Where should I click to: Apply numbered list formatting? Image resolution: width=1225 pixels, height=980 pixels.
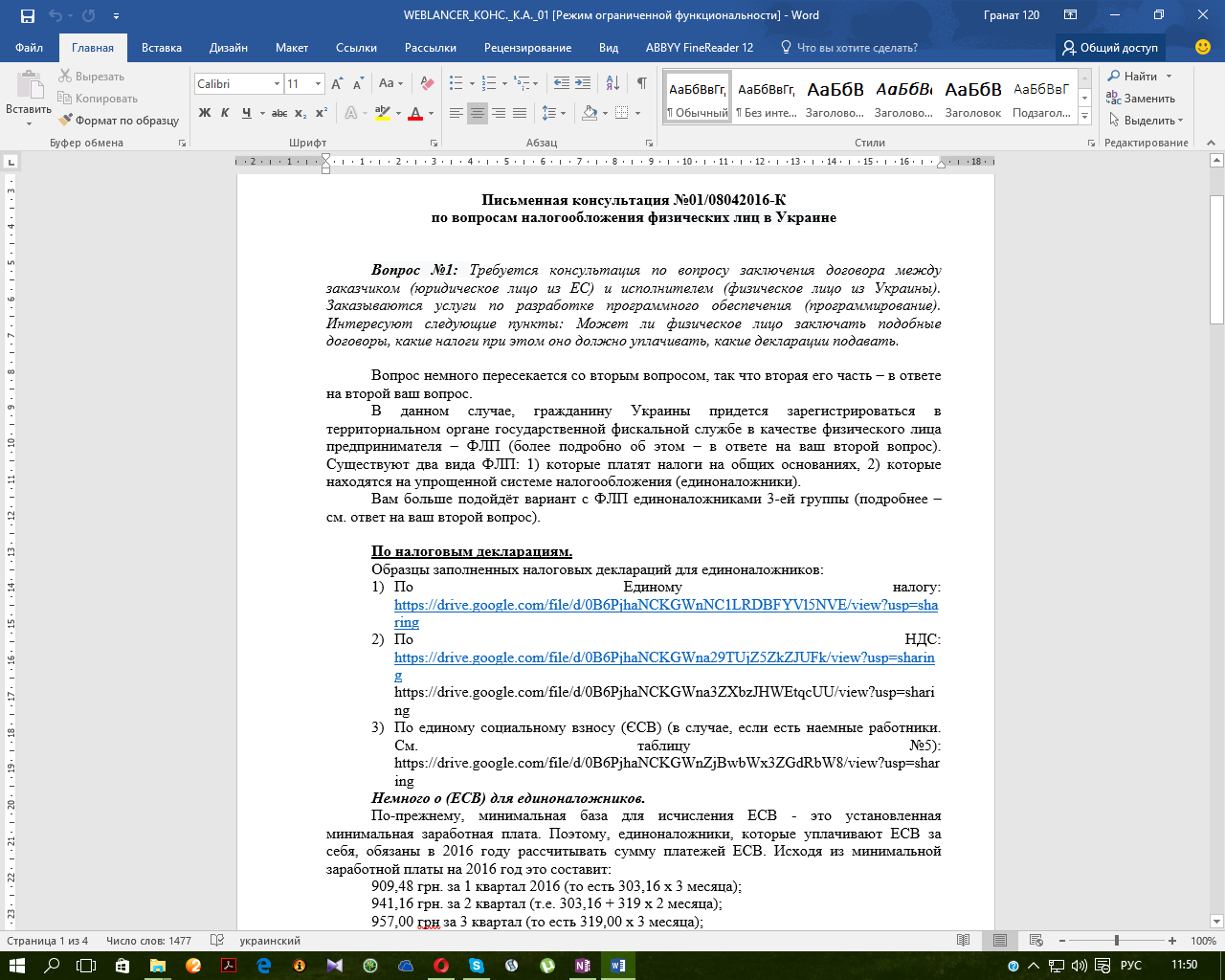[489, 84]
